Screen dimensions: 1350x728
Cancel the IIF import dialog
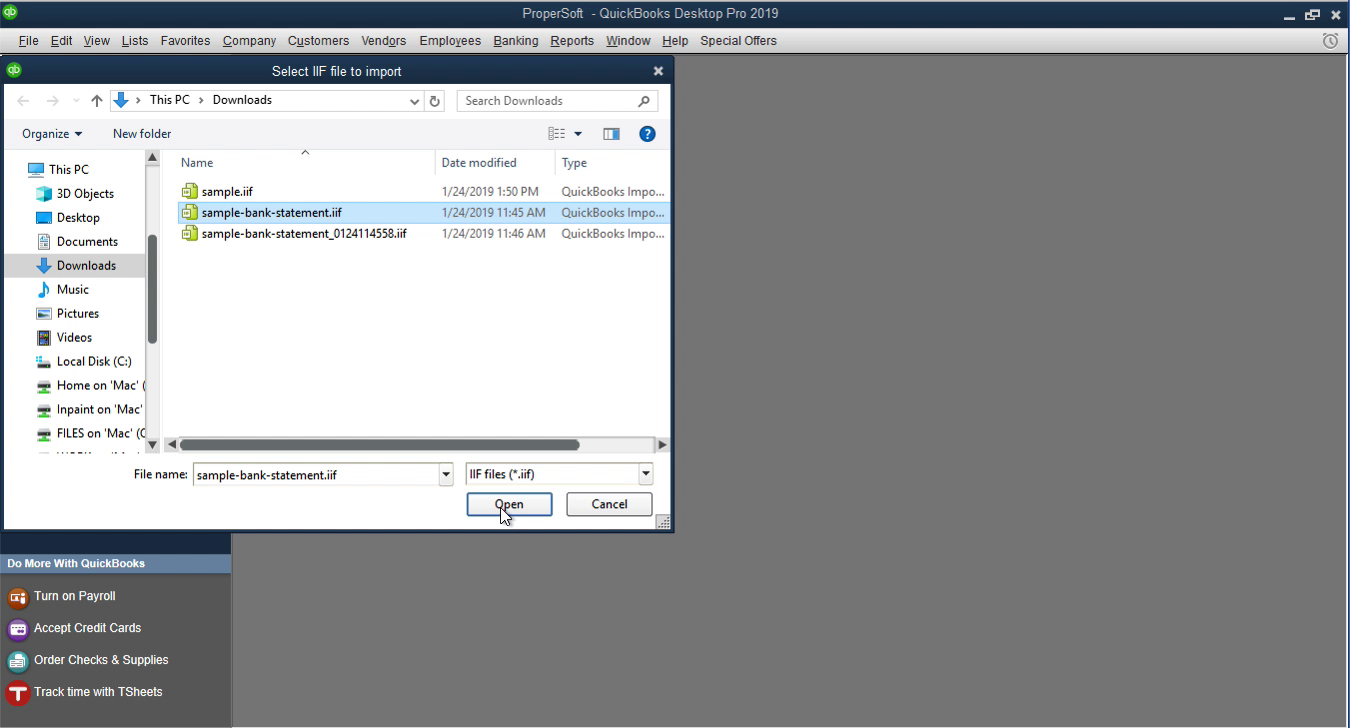609,504
